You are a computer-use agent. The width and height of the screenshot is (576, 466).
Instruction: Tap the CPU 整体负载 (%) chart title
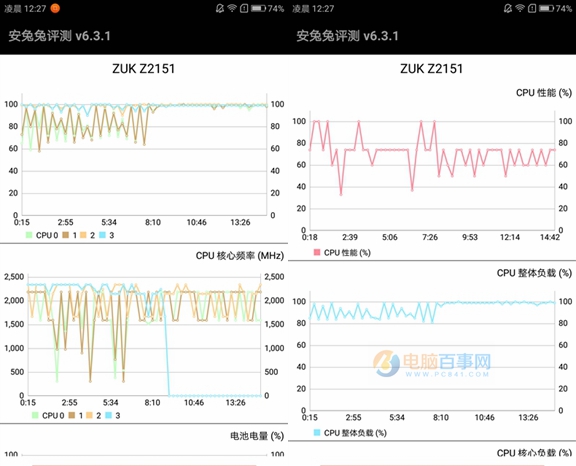pos(534,273)
